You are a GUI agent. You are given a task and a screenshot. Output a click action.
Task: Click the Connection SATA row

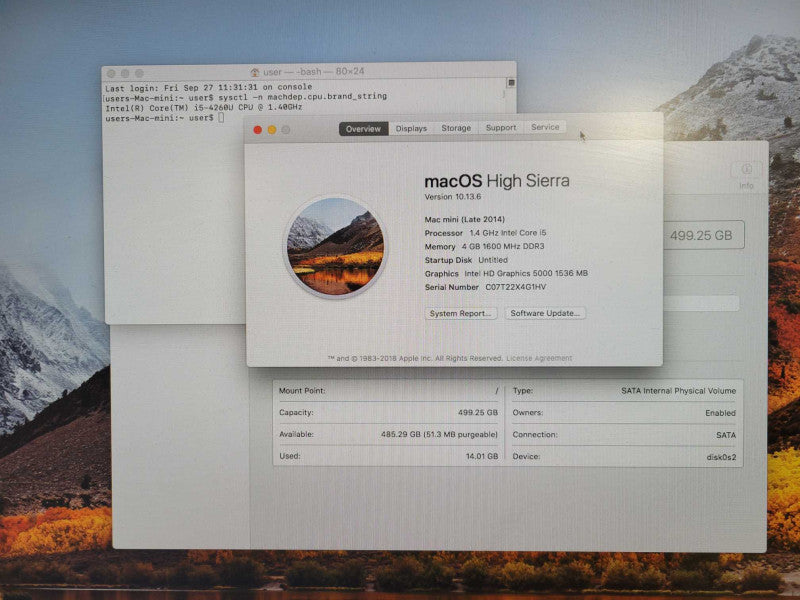(624, 435)
